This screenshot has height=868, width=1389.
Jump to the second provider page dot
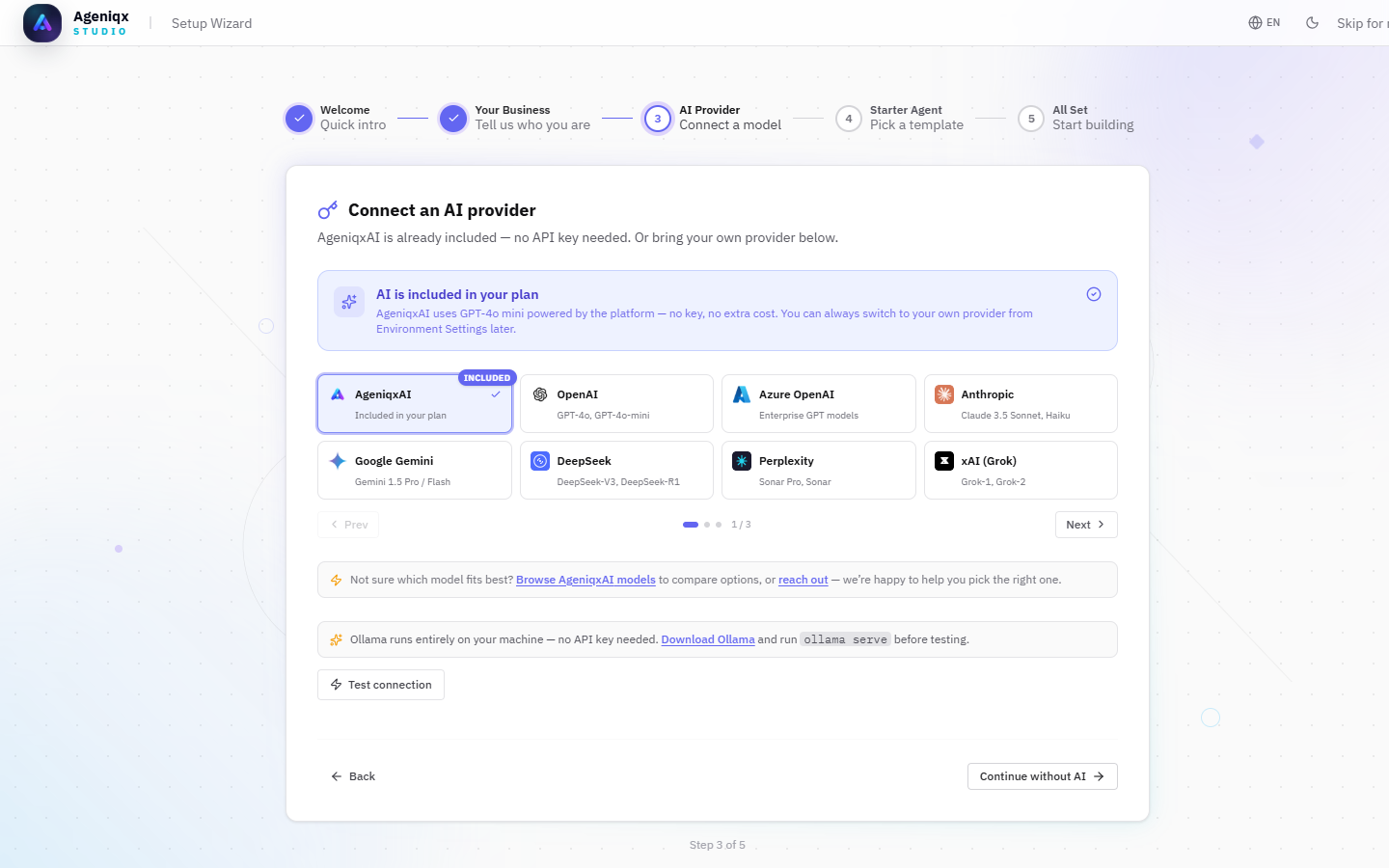707,525
